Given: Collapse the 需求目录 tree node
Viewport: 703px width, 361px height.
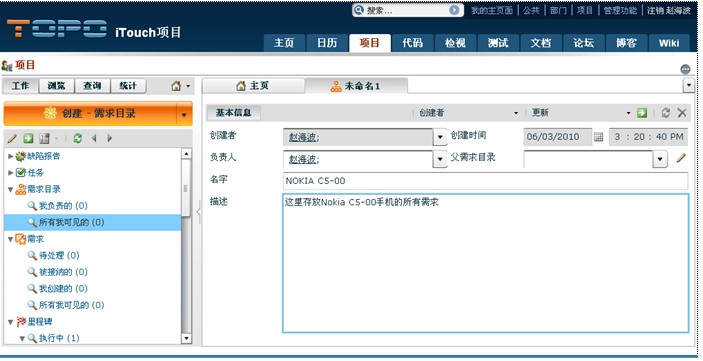Looking at the screenshot, I should point(11,189).
